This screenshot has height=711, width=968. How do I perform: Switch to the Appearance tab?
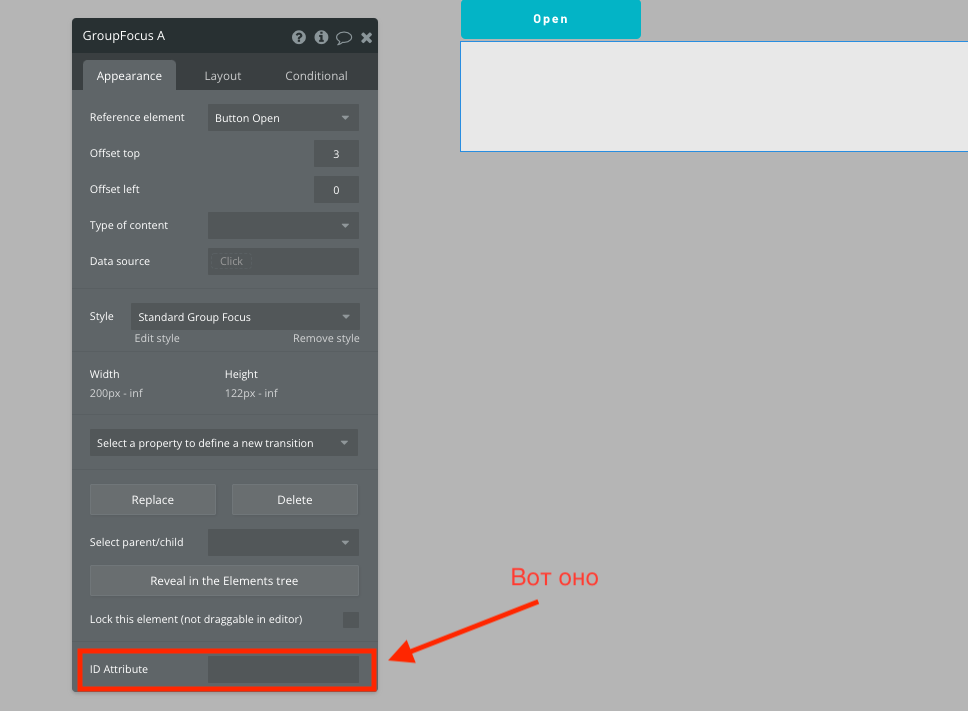click(129, 76)
